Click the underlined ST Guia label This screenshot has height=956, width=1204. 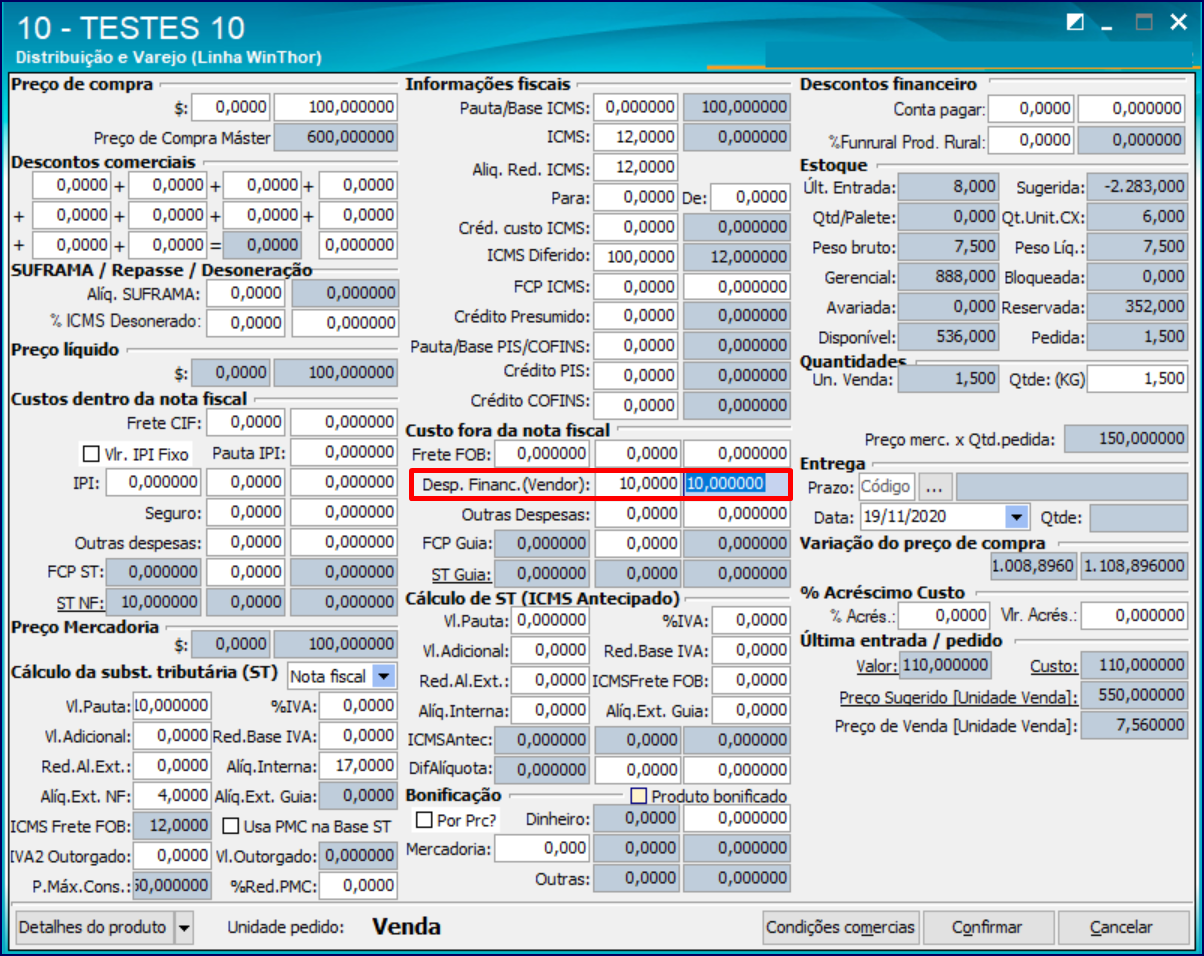(460, 575)
